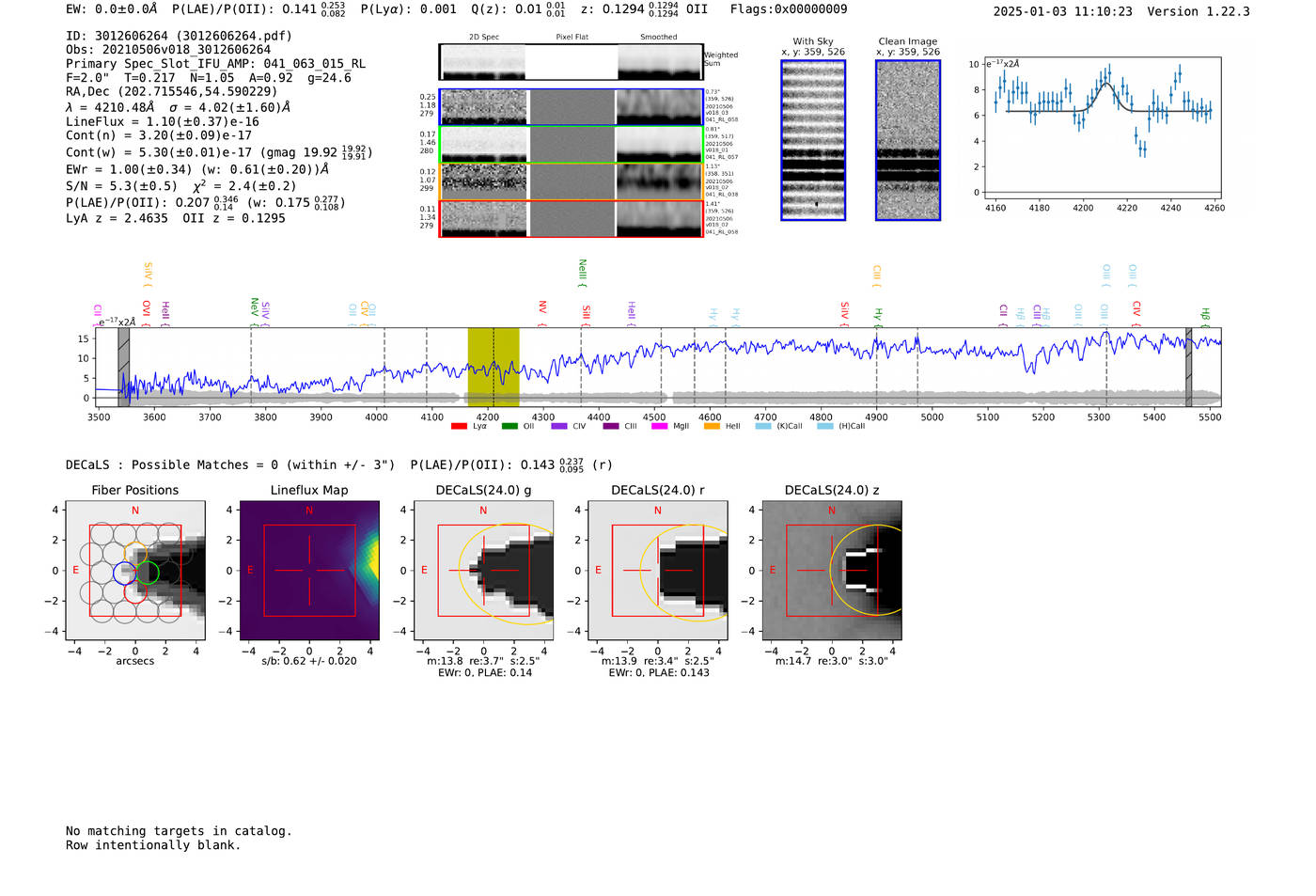Click the red OVI line label
This screenshot has height=896, width=1316.
pyautogui.click(x=146, y=313)
